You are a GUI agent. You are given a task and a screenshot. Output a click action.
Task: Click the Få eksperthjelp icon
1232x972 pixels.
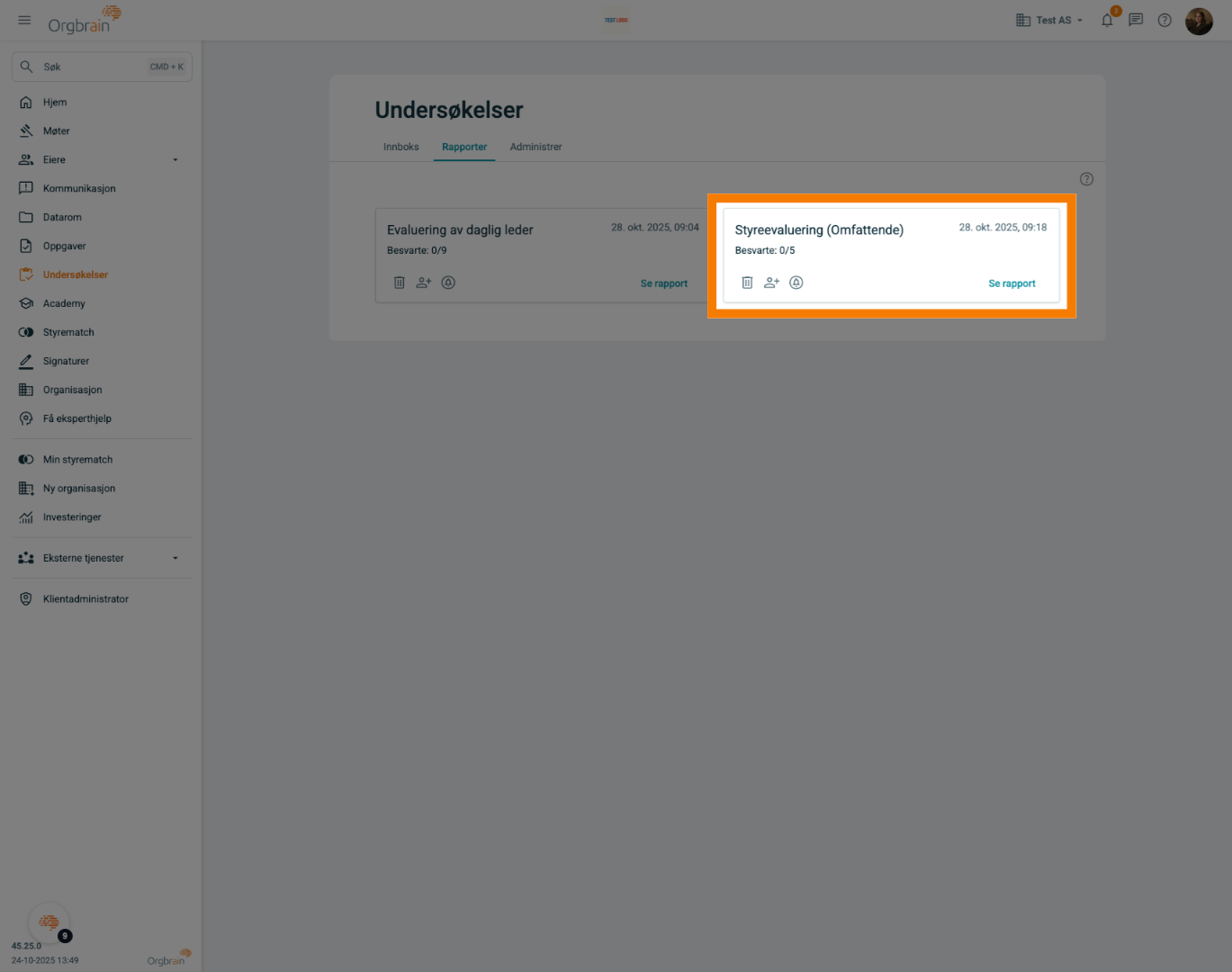click(x=26, y=418)
